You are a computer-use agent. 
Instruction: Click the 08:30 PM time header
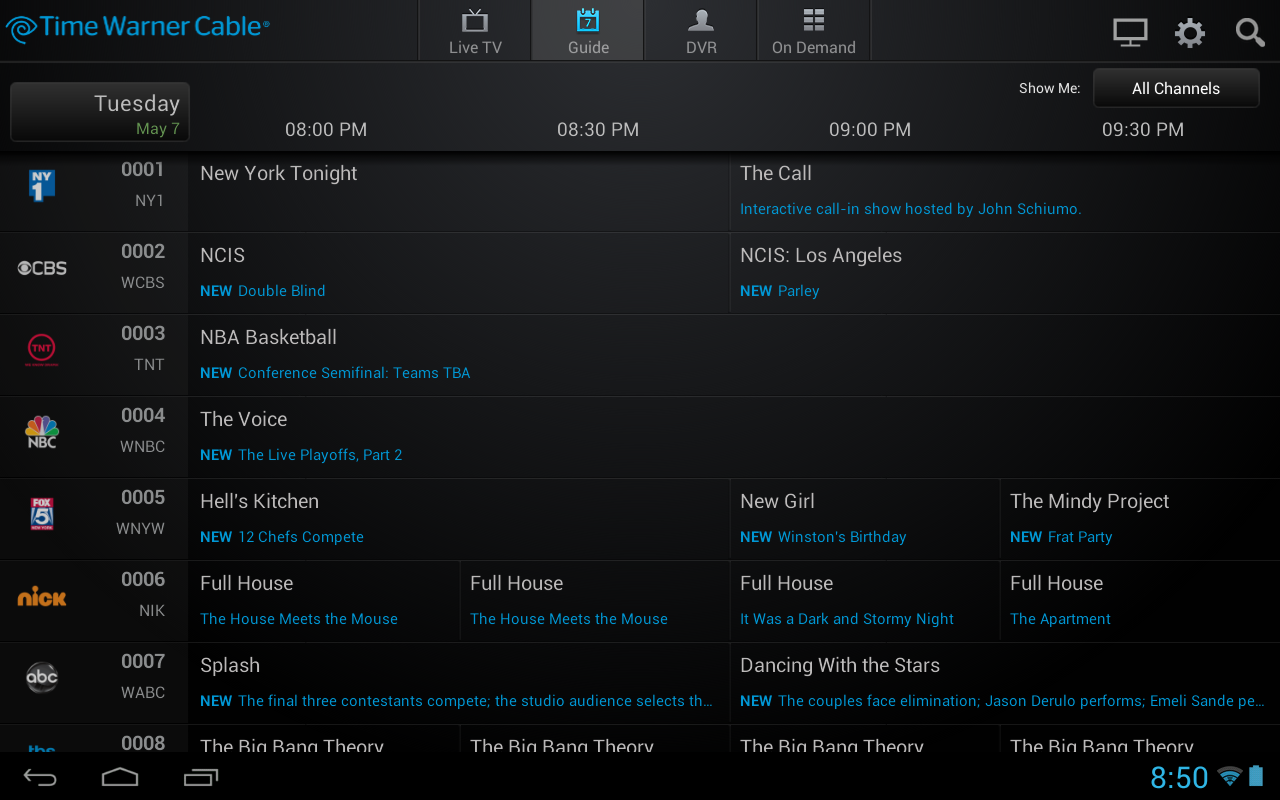point(598,130)
